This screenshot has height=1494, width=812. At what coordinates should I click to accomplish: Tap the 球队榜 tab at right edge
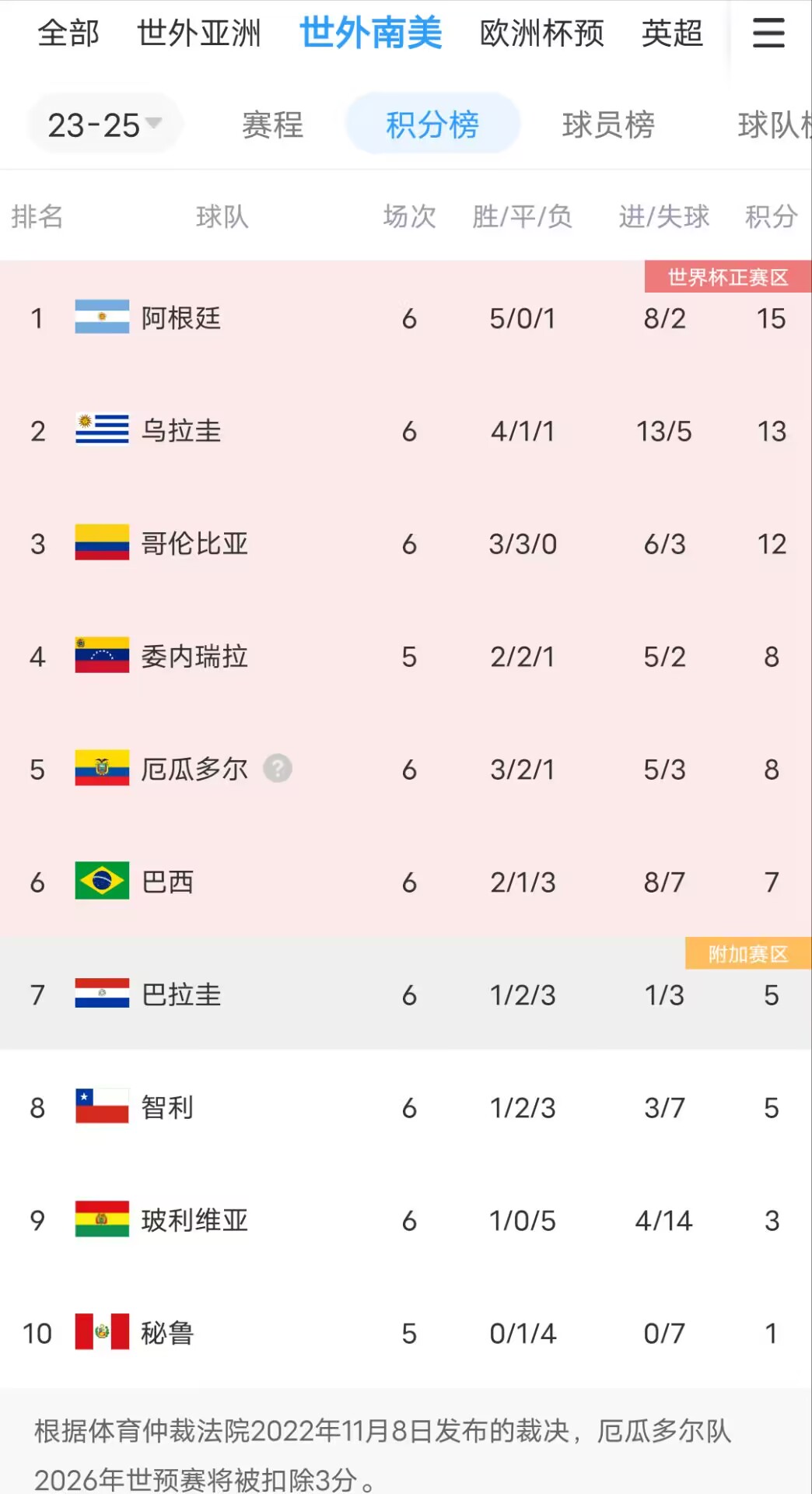[775, 124]
